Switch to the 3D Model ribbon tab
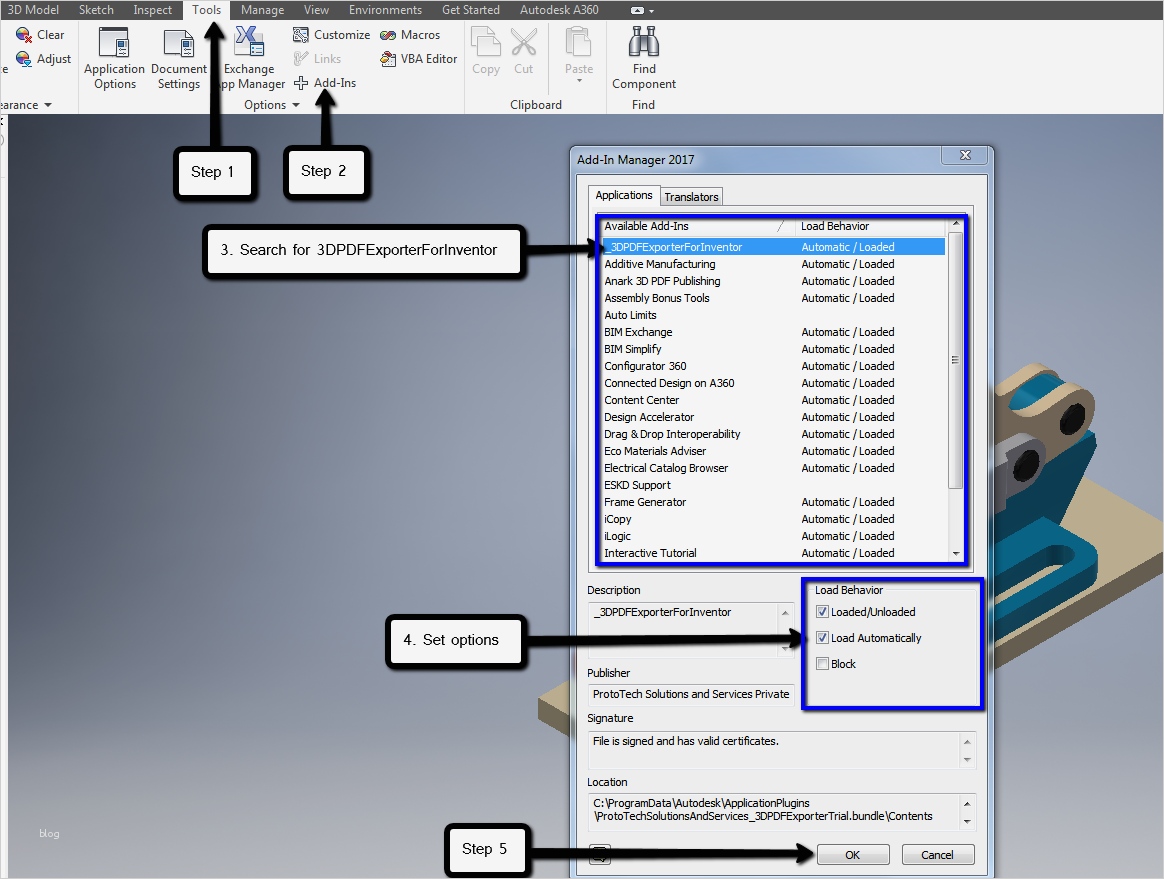The height and width of the screenshot is (879, 1164). coord(33,10)
